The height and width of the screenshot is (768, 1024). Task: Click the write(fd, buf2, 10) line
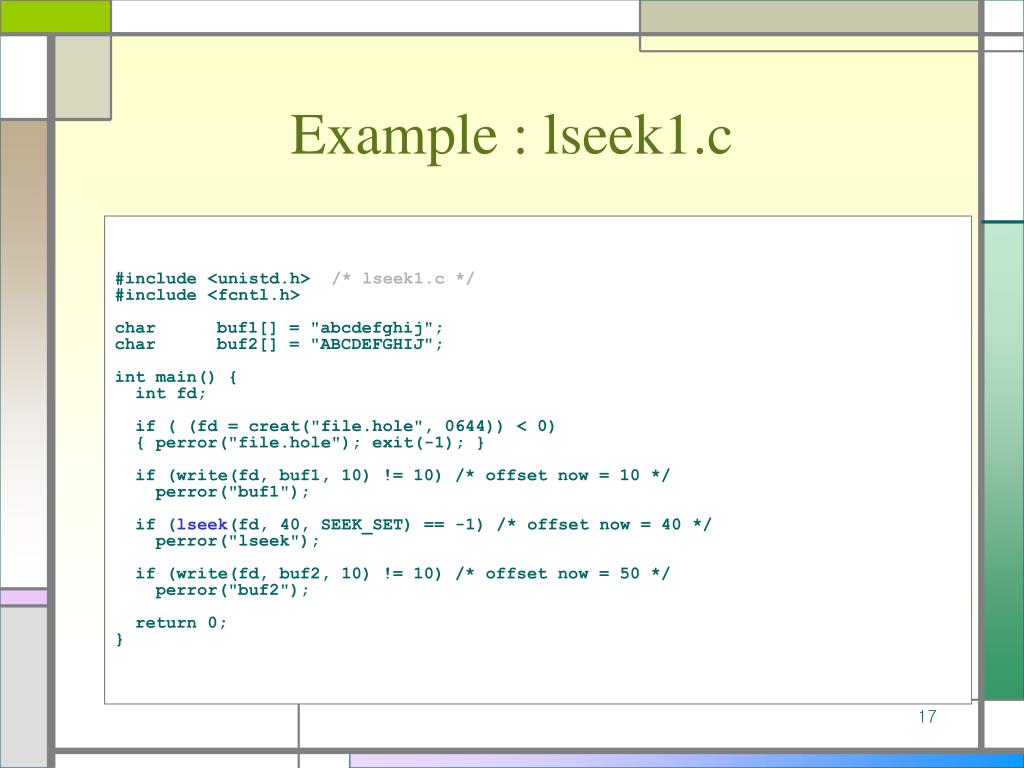[402, 573]
